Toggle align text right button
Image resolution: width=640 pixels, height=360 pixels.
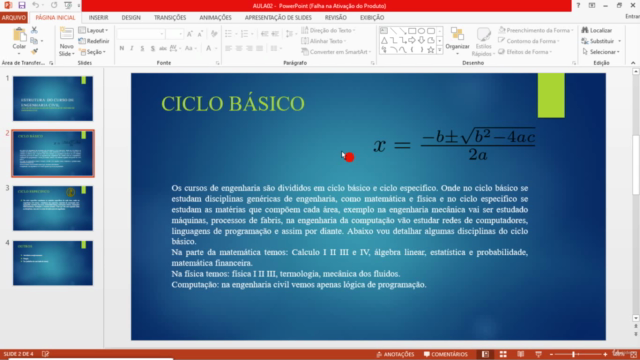[x=249, y=49]
